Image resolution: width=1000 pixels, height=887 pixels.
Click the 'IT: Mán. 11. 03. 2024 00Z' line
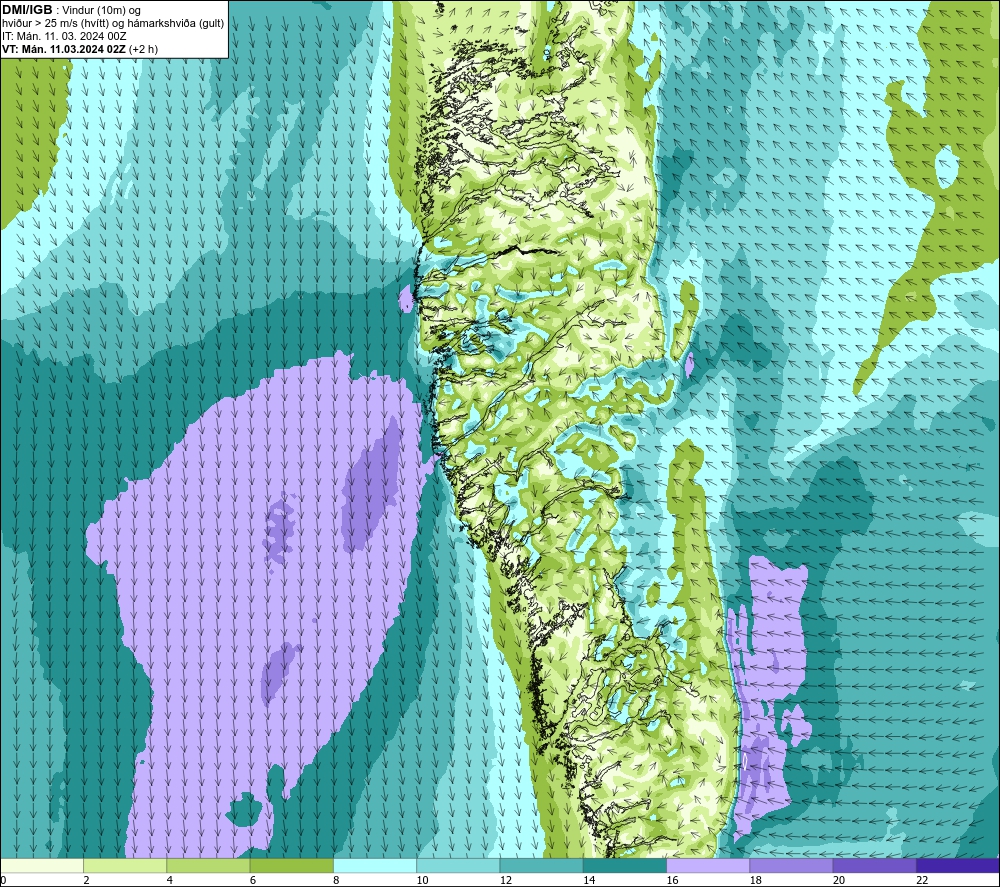tap(64, 36)
